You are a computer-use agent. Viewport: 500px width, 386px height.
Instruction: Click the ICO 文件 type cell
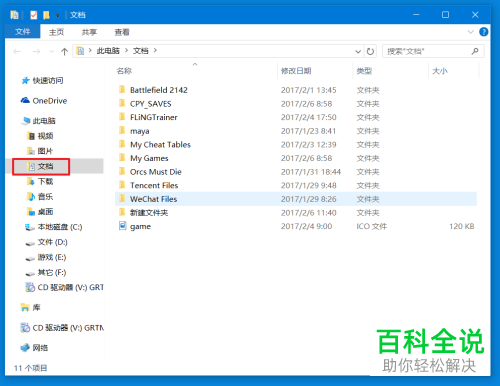(372, 226)
